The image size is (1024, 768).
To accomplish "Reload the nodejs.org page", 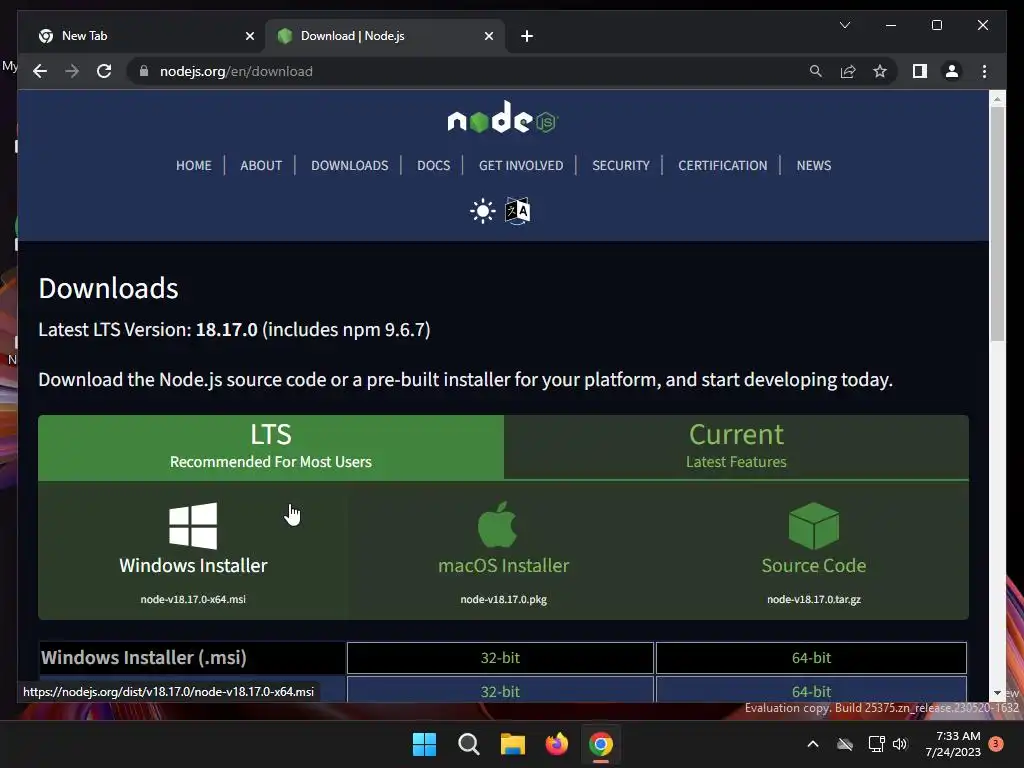I will coord(104,71).
